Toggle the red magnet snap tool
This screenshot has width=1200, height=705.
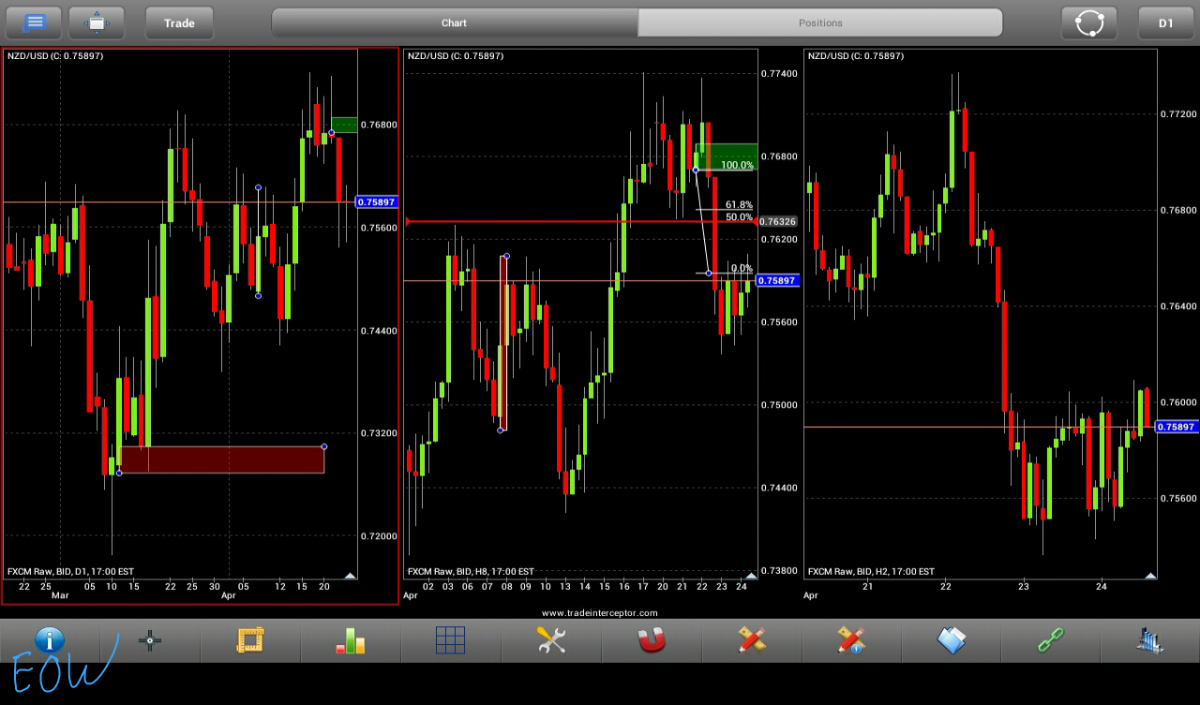651,640
